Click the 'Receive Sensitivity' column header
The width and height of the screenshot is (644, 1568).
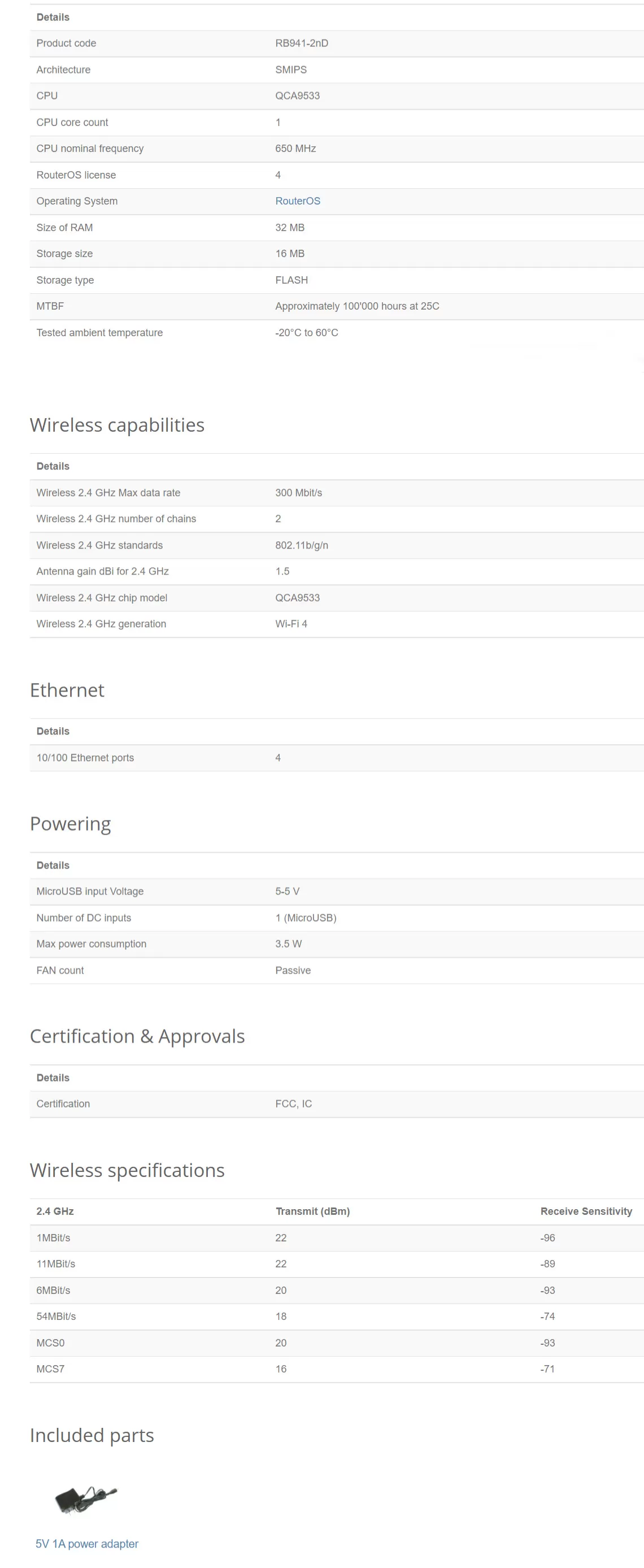click(x=586, y=1211)
